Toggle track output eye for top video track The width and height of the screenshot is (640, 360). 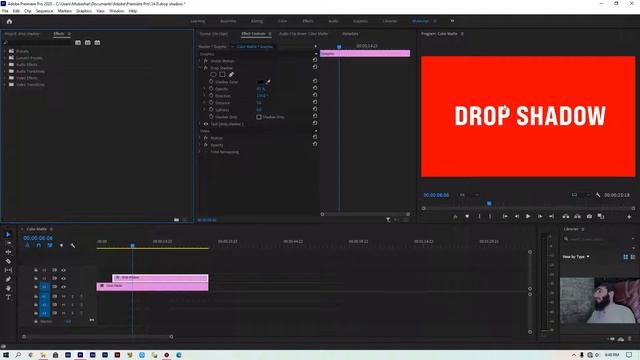pyautogui.click(x=63, y=270)
